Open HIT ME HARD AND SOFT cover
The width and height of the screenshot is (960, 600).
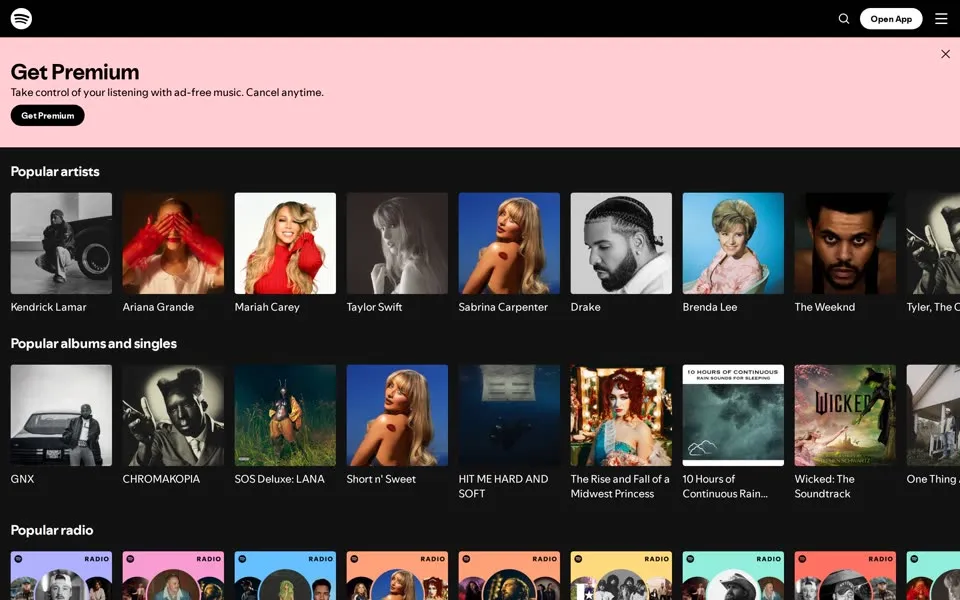pos(509,415)
